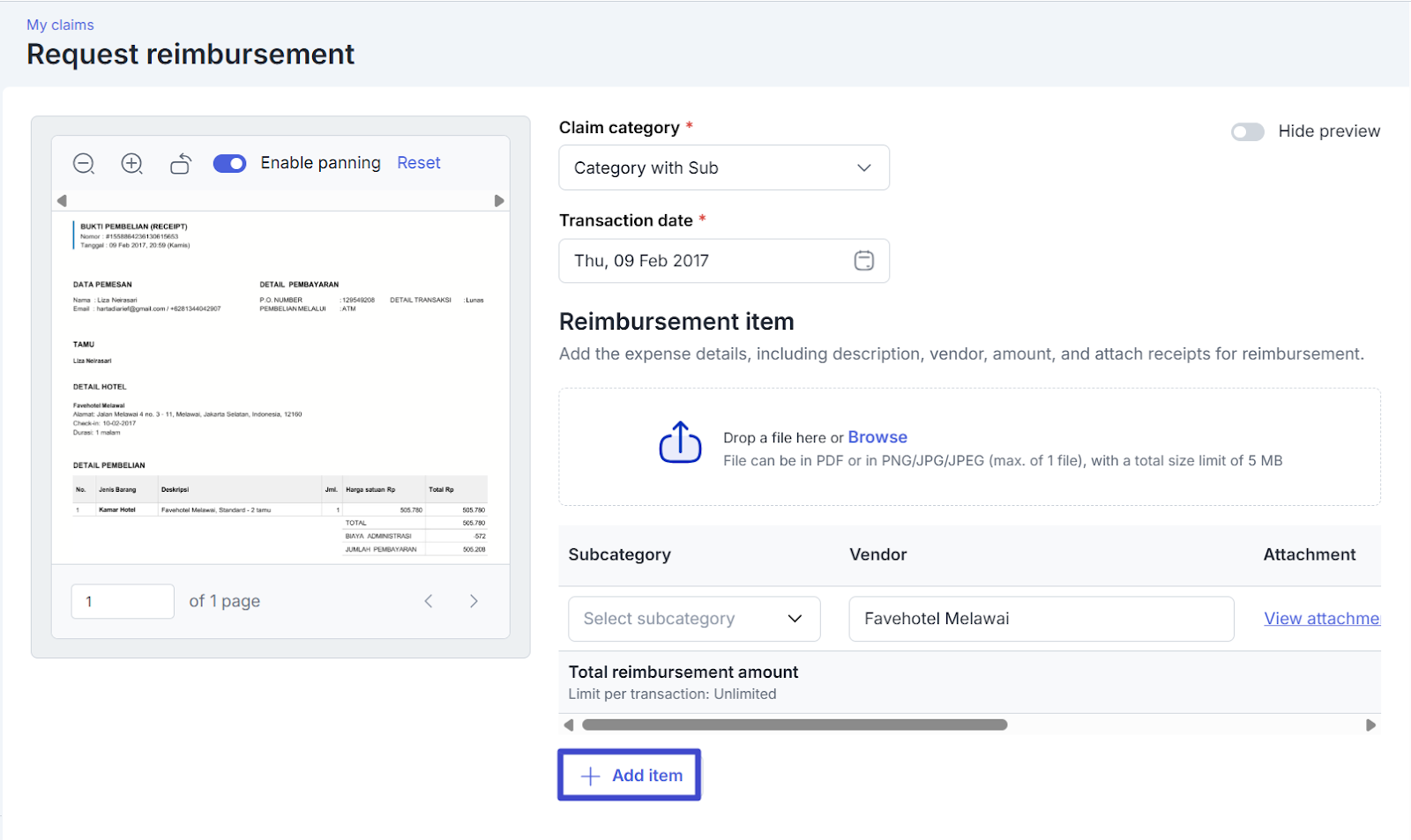Rotate the receipt preview document
The image size is (1411, 840).
click(x=181, y=163)
